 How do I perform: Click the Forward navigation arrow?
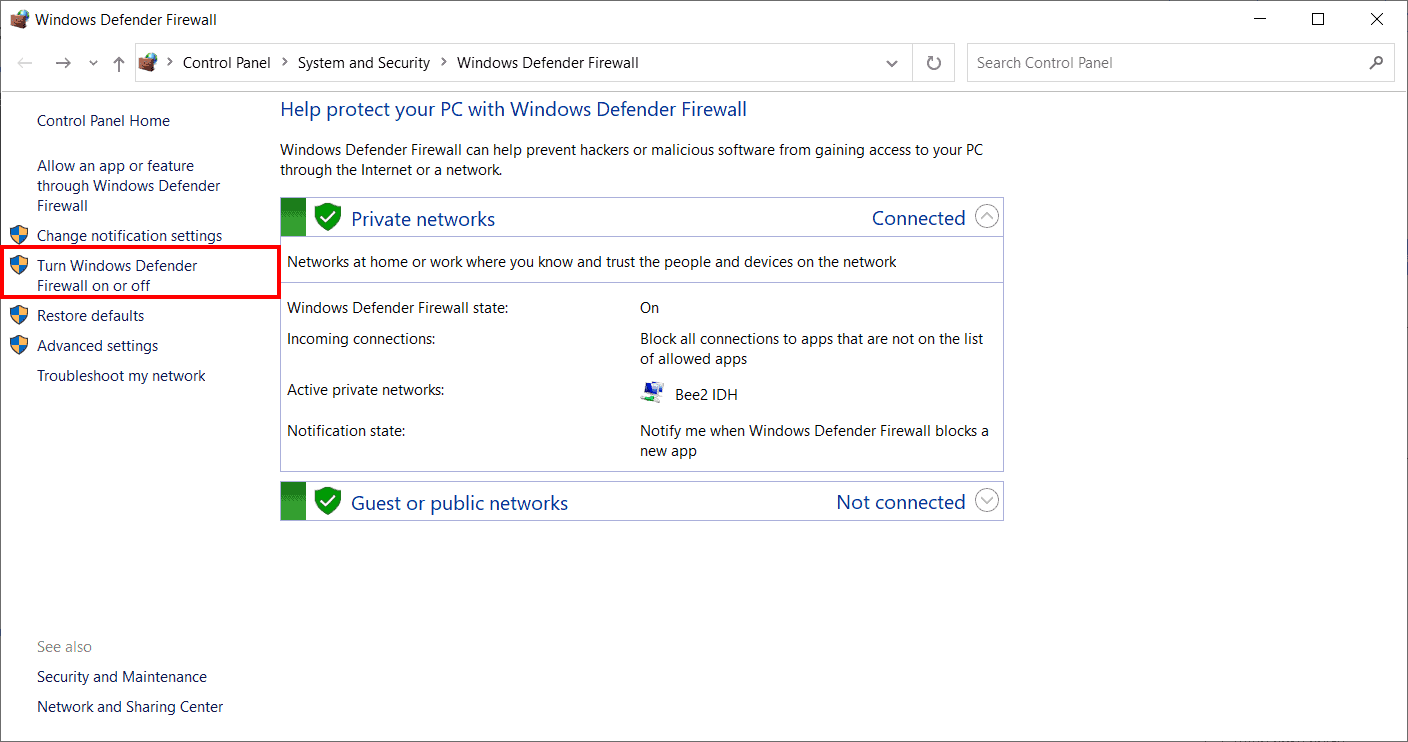coord(63,63)
